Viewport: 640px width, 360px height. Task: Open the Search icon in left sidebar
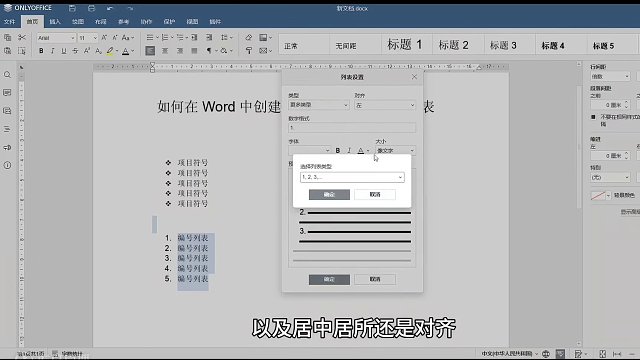click(x=7, y=75)
